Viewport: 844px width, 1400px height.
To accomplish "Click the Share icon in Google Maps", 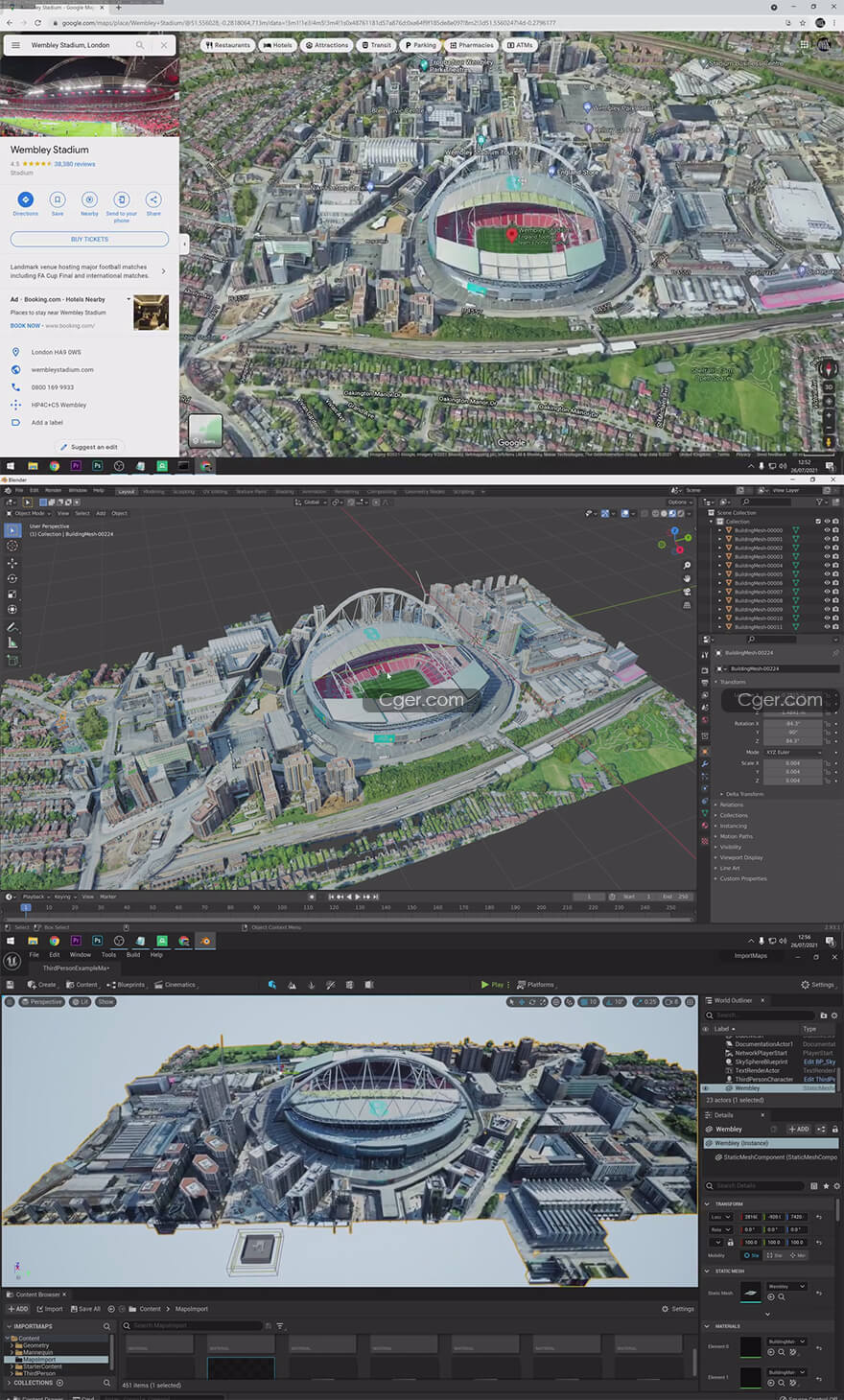I will click(153, 199).
